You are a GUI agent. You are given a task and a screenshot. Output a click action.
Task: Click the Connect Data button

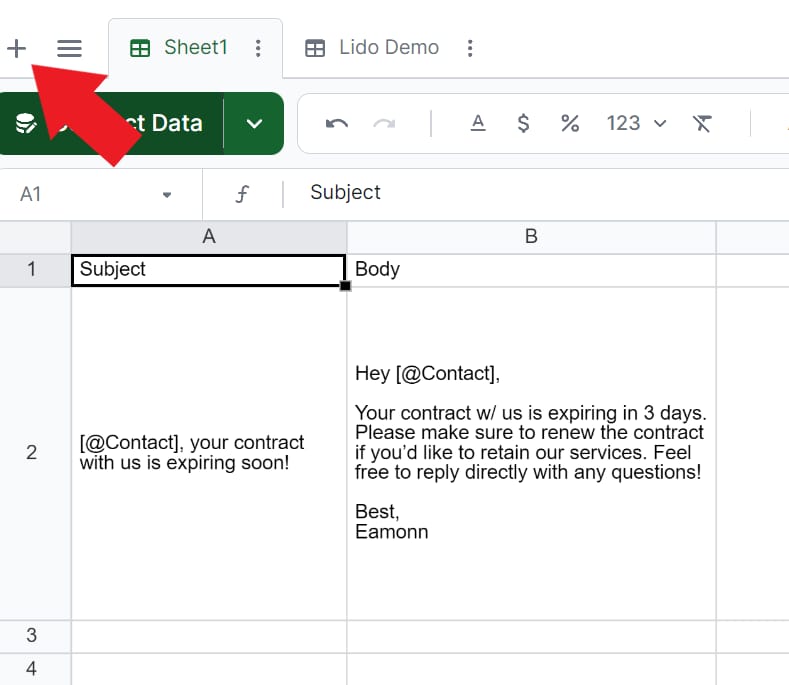click(x=111, y=123)
